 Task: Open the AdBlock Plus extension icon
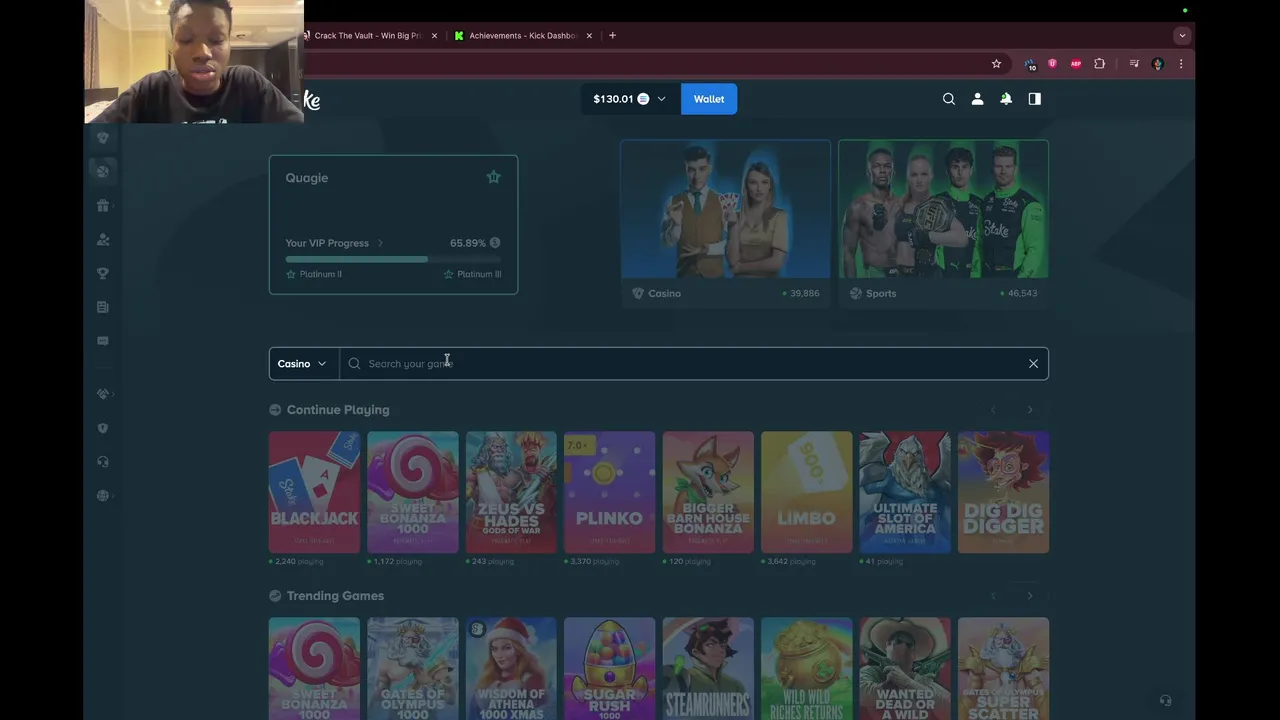tap(1076, 64)
